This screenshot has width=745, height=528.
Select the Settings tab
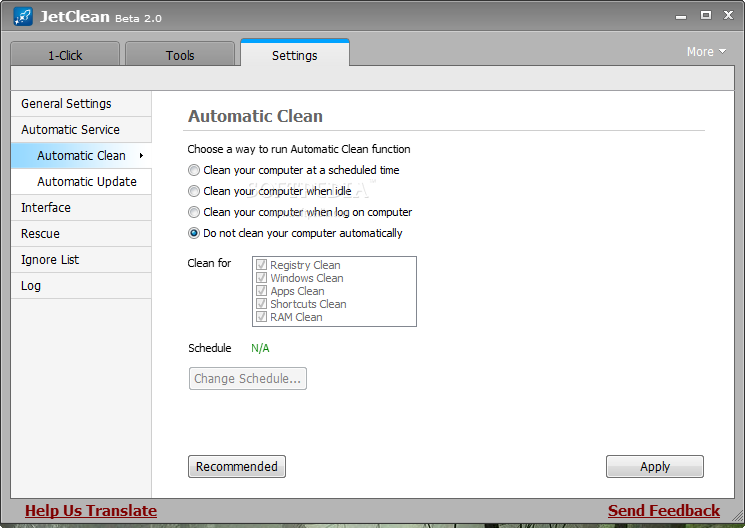pyautogui.click(x=295, y=54)
